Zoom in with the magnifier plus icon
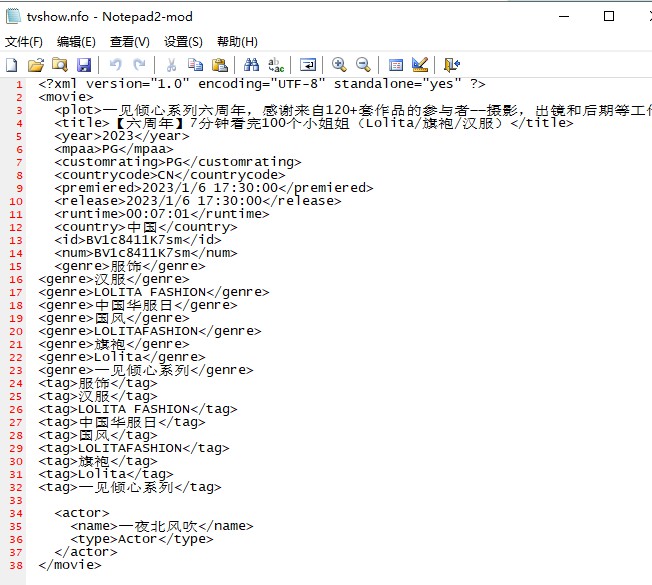This screenshot has width=652, height=585. pyautogui.click(x=339, y=65)
